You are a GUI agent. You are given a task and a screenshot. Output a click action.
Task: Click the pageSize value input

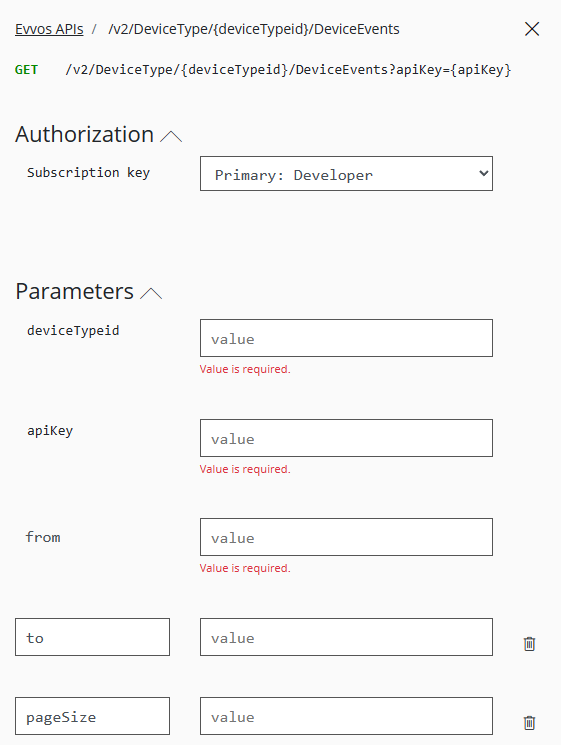(x=346, y=716)
